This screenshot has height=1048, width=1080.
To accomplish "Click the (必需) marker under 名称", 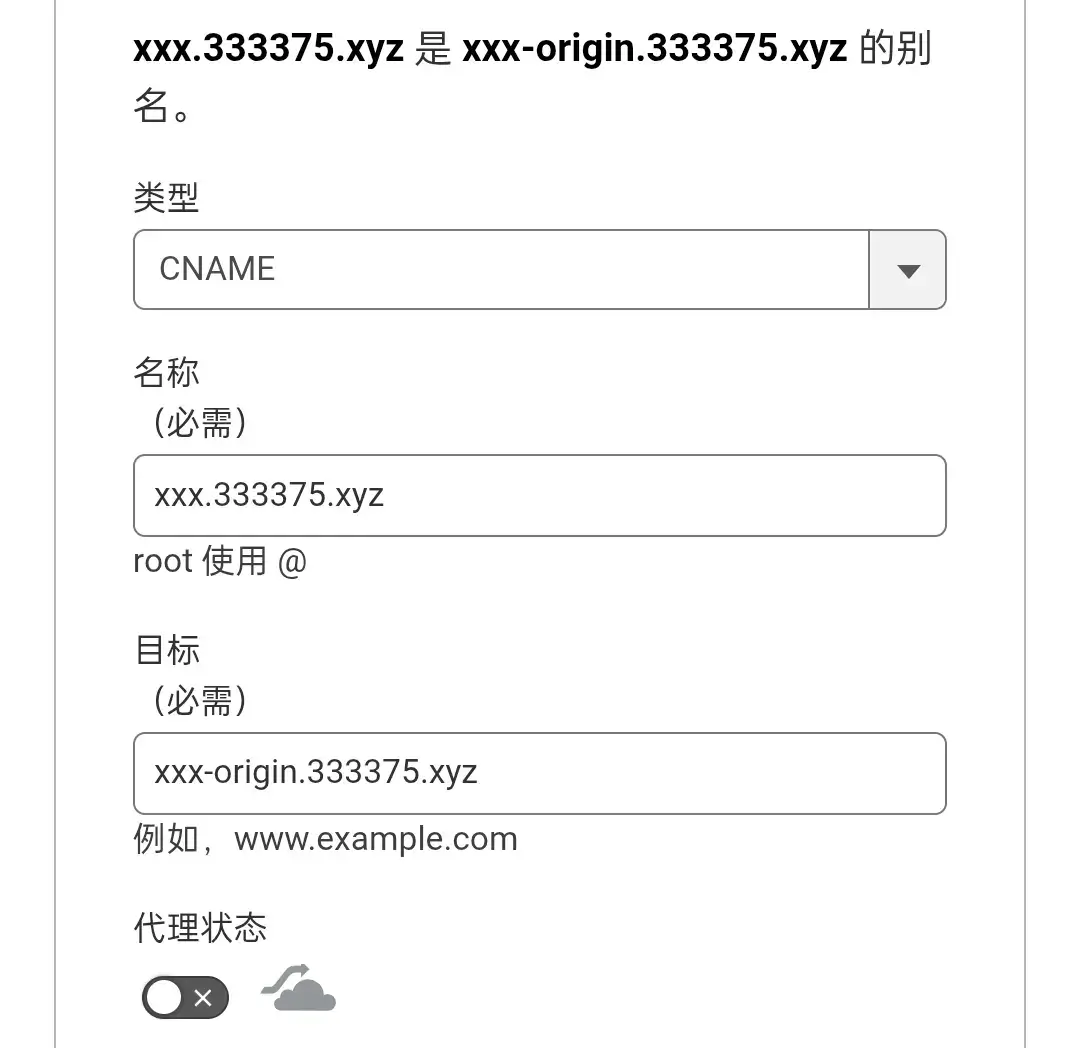I will tap(200, 423).
